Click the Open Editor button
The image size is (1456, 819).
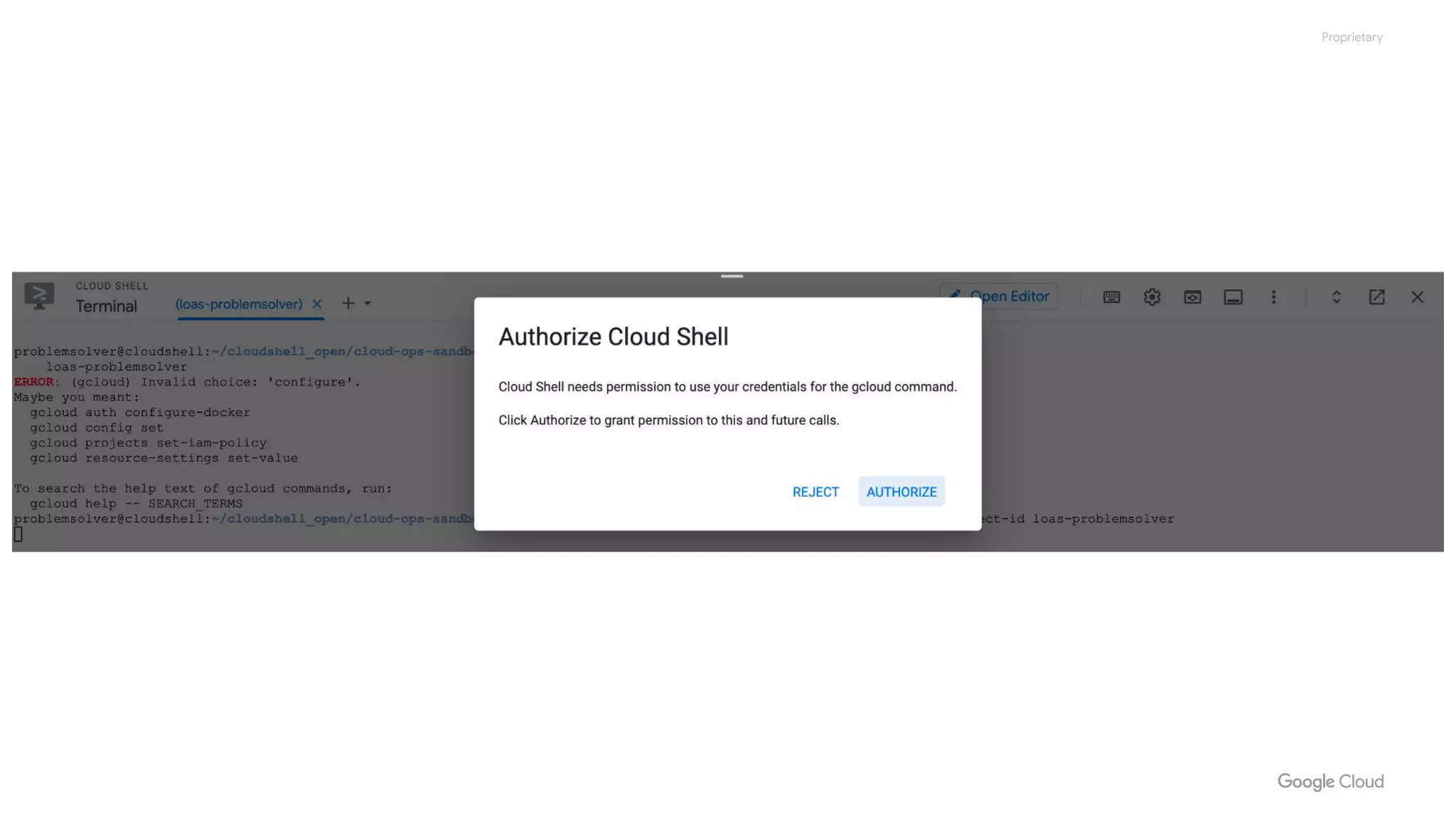coord(999,296)
